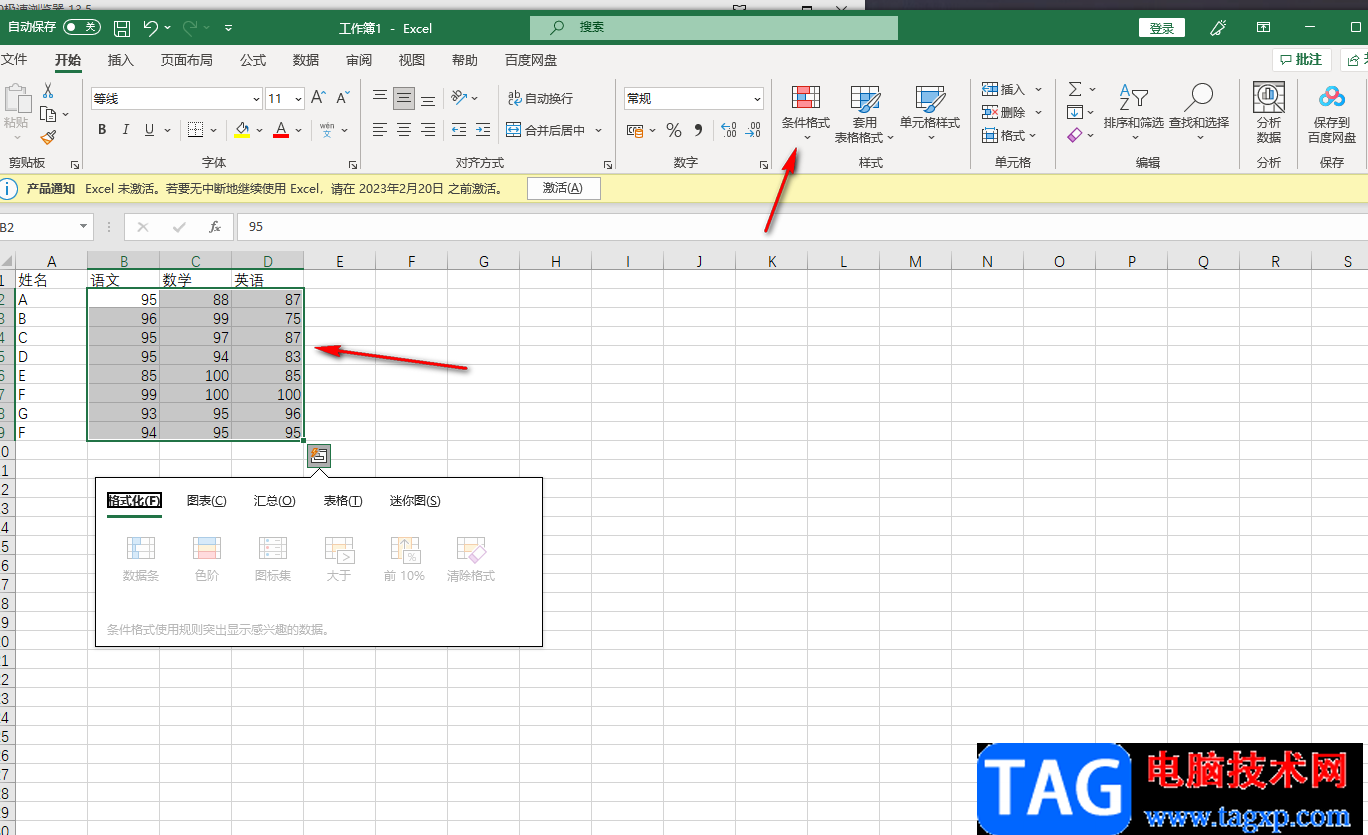The image size is (1368, 835).
Task: Click the formula bar showing 95
Action: 802,227
